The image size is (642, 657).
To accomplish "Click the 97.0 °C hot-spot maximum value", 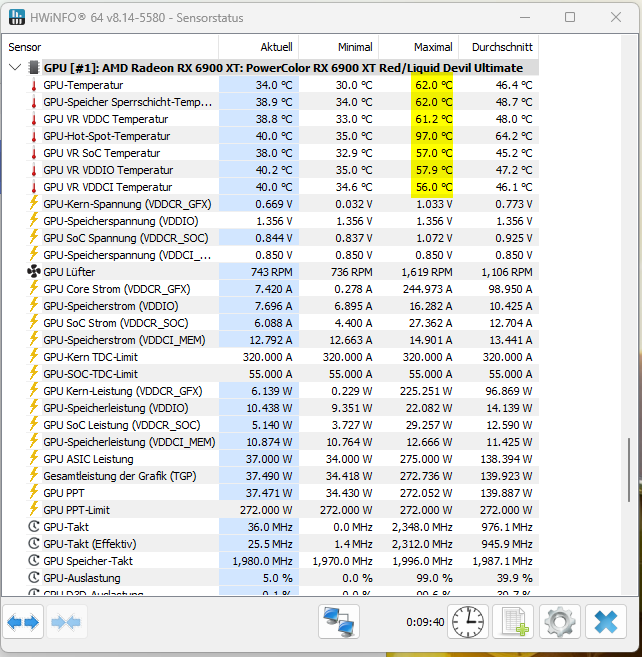I will coord(433,136).
